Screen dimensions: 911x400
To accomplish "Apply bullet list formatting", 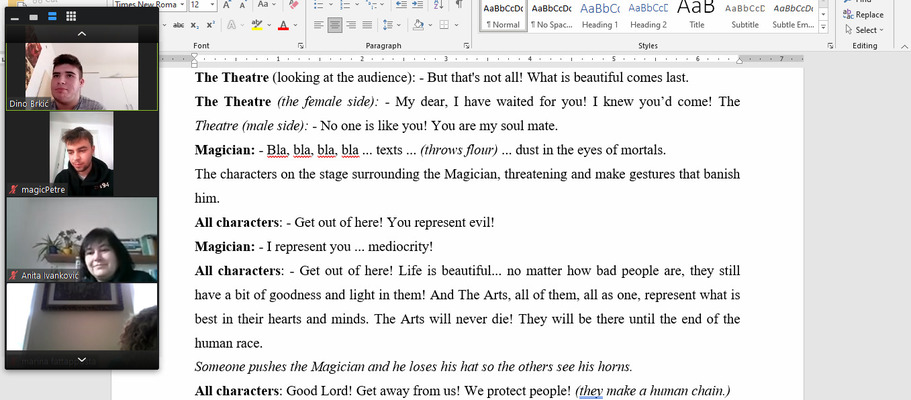I will click(318, 4).
